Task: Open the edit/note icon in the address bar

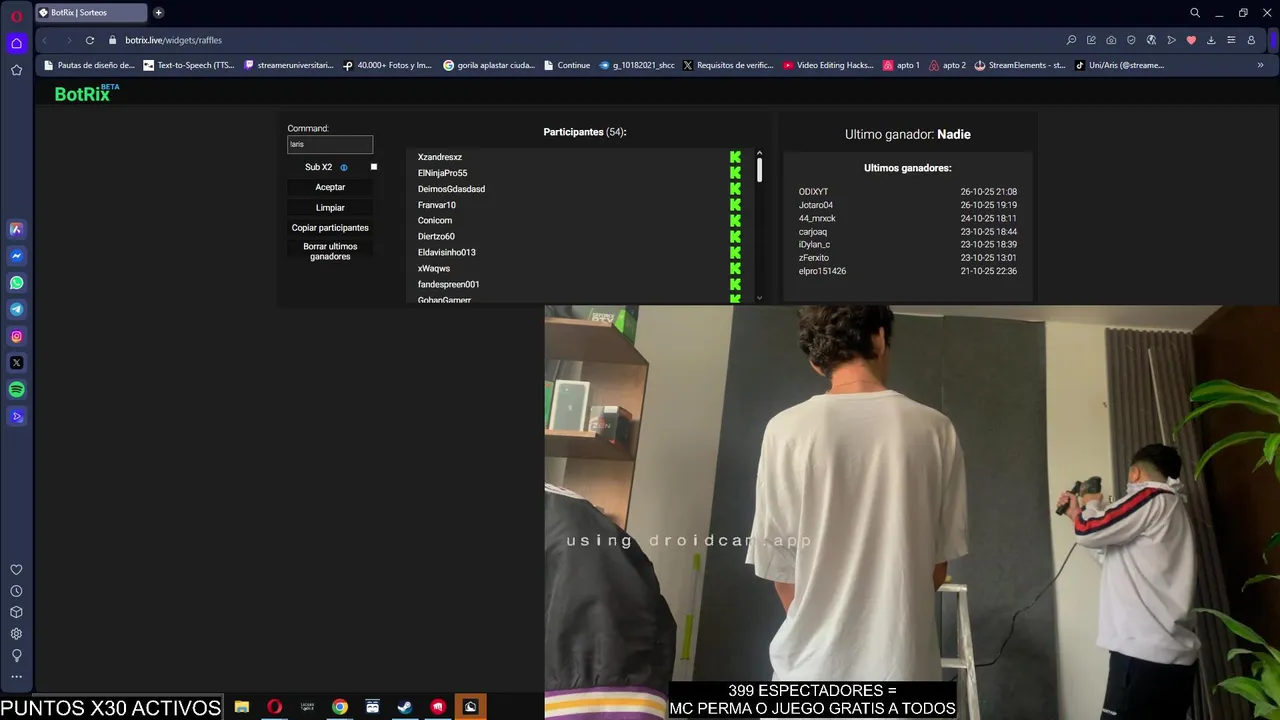Action: point(1091,40)
